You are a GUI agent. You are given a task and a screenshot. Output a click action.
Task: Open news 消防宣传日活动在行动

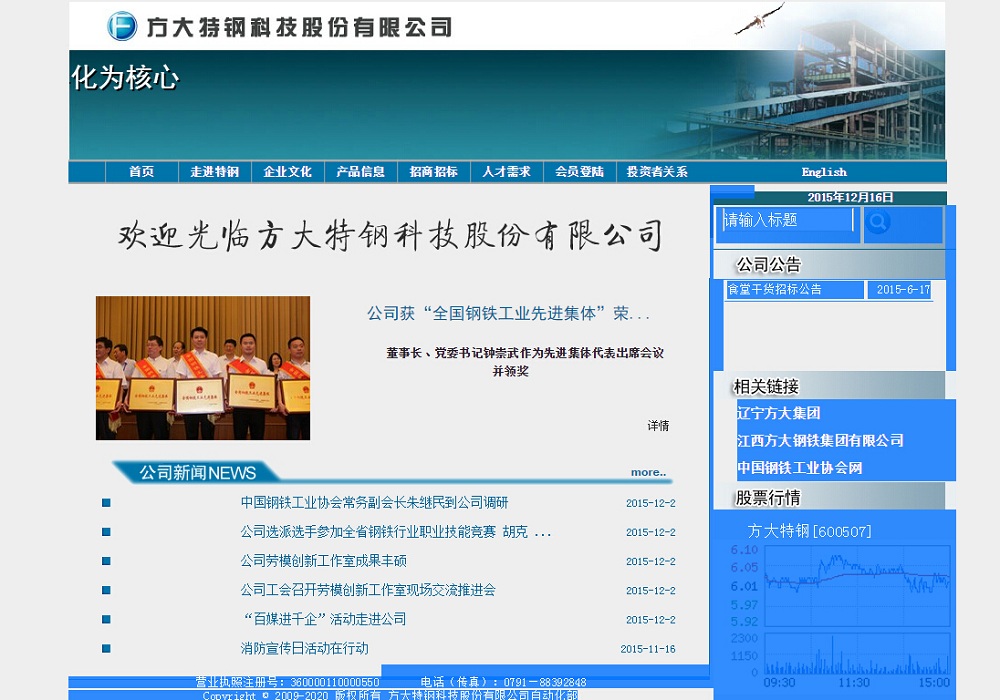[304, 648]
